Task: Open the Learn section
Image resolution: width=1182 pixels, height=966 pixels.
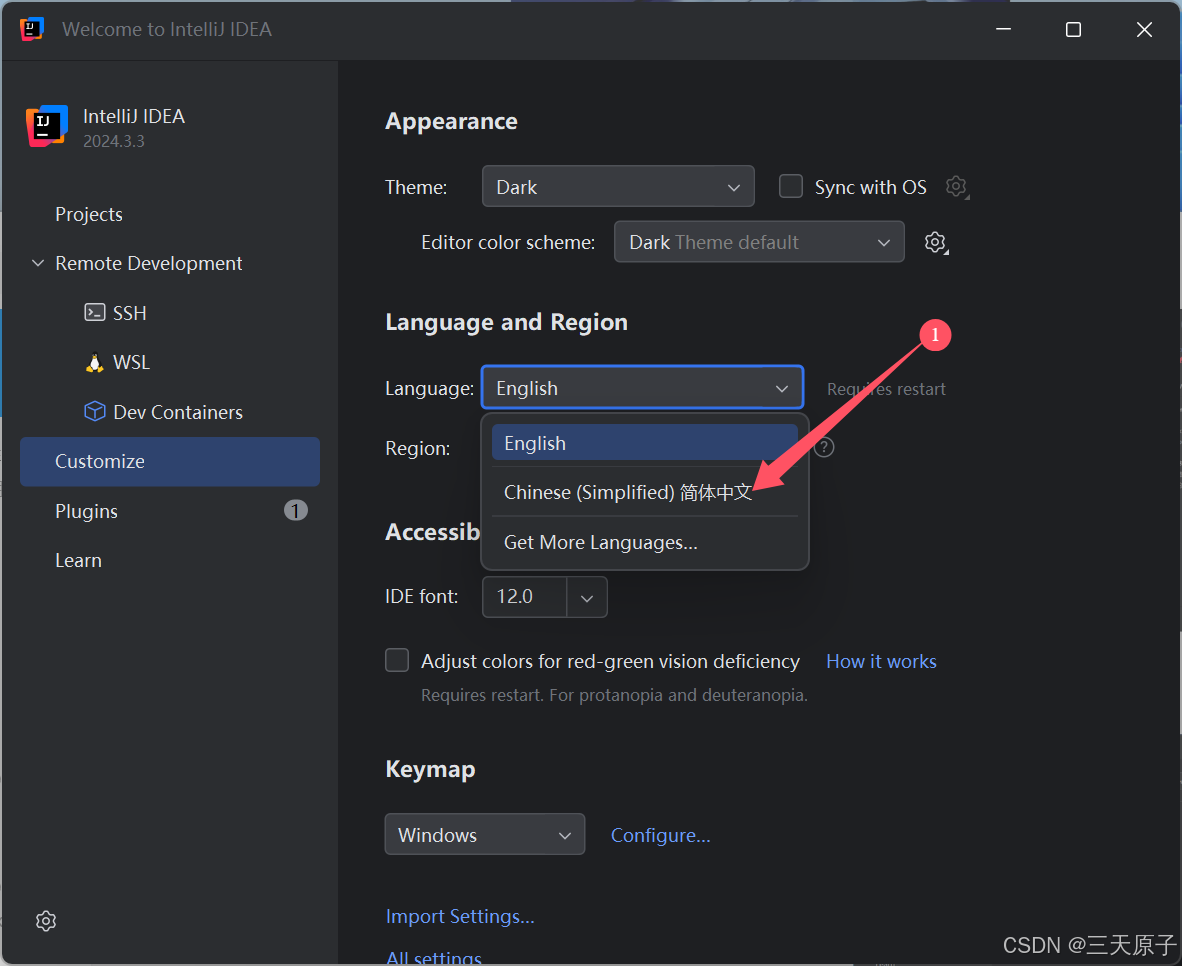Action: [170, 560]
